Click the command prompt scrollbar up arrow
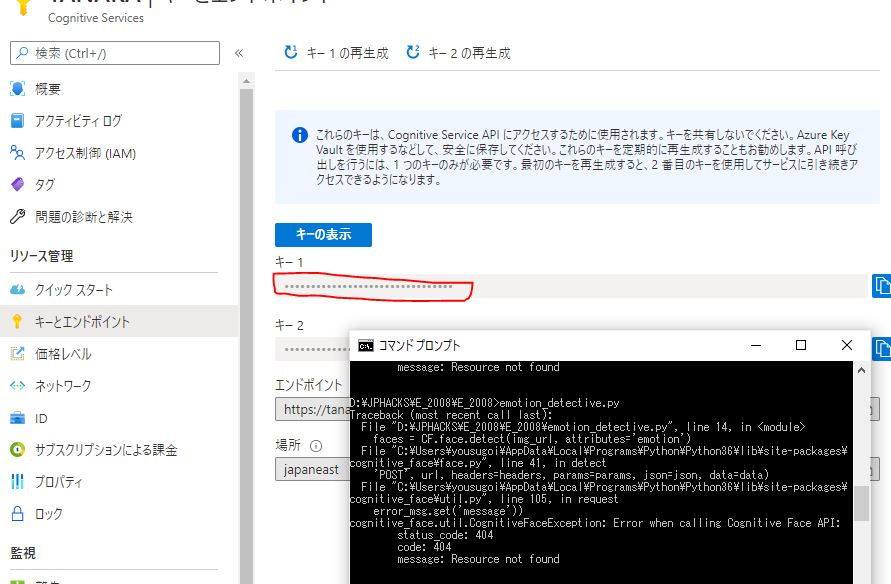 click(x=861, y=370)
